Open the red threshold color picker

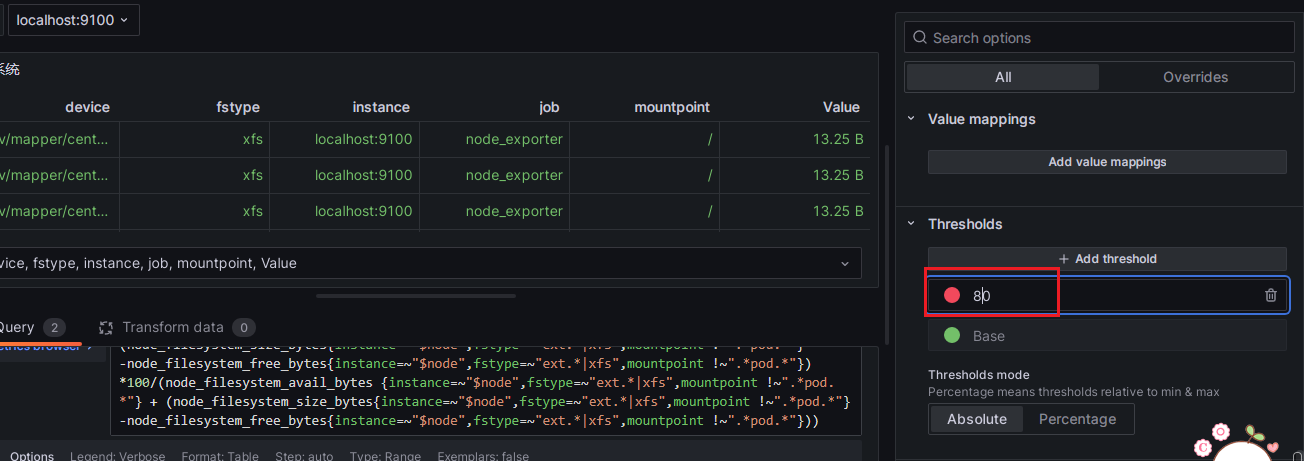coord(952,295)
